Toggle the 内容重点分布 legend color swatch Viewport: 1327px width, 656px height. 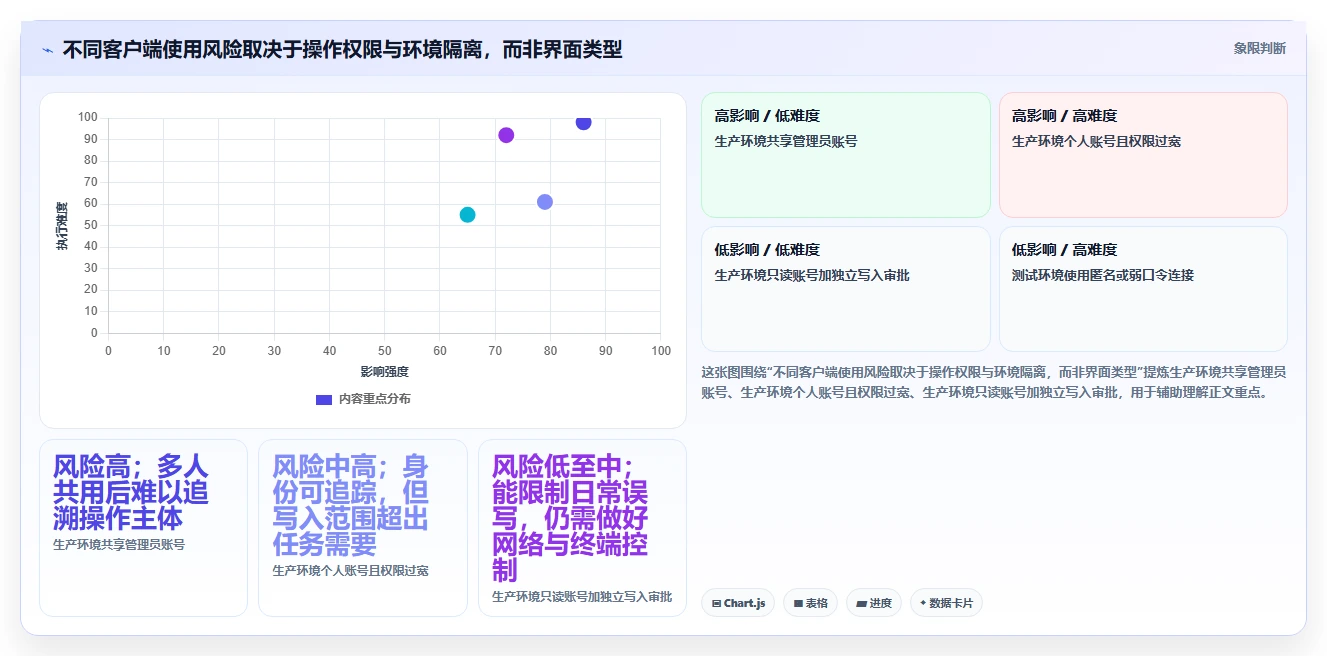(x=324, y=399)
